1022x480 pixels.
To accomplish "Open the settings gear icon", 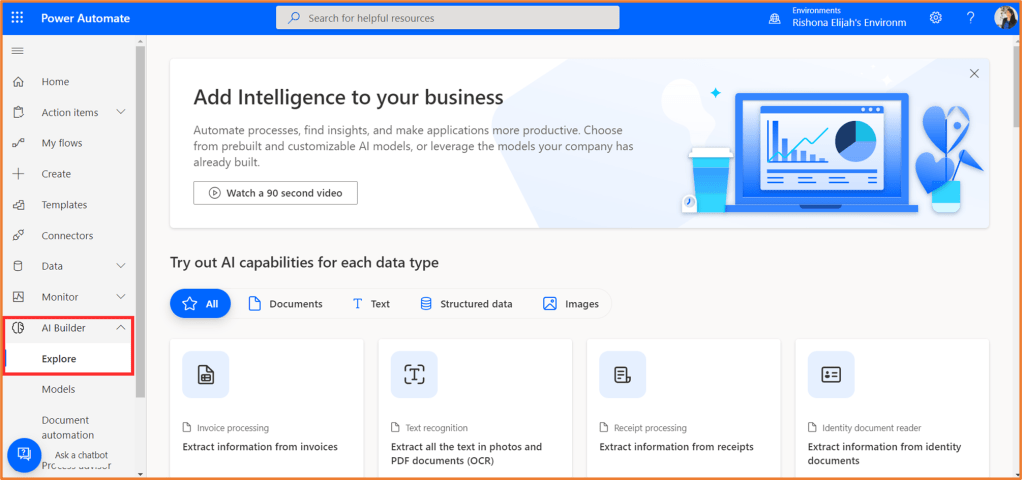I will (x=936, y=18).
